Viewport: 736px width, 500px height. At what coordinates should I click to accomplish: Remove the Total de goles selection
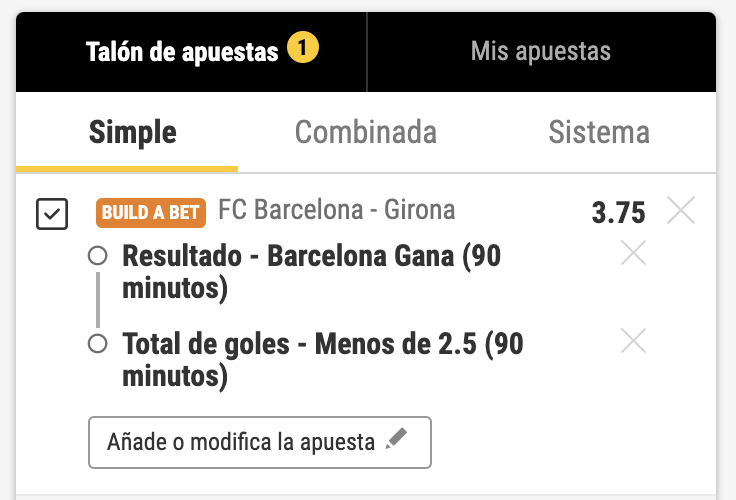tap(633, 342)
